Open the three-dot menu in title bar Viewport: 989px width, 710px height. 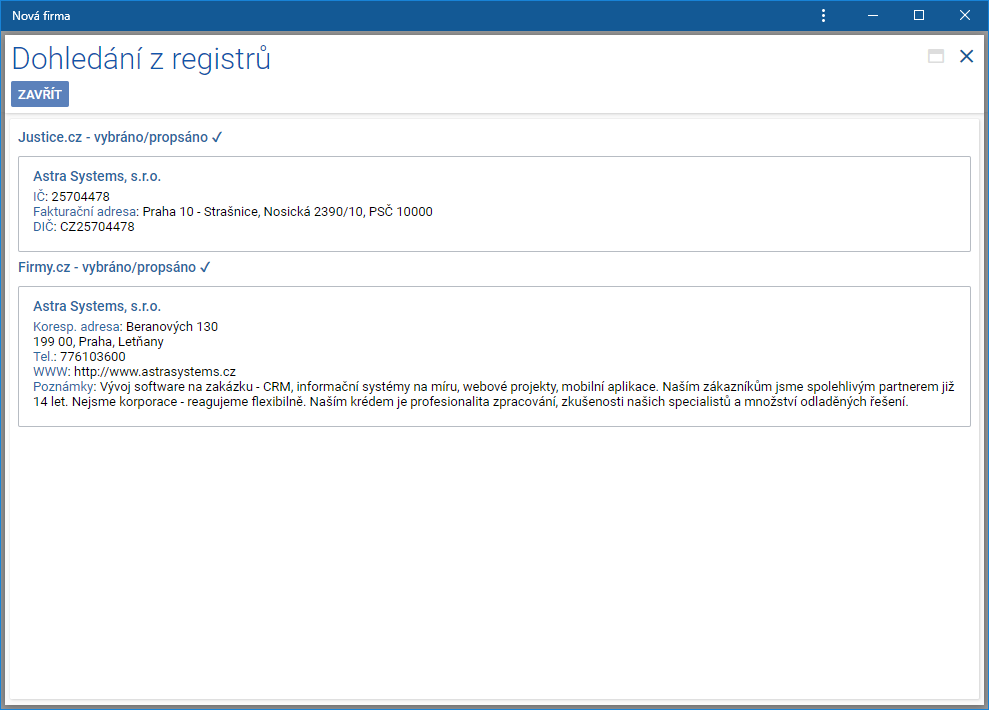pos(823,16)
